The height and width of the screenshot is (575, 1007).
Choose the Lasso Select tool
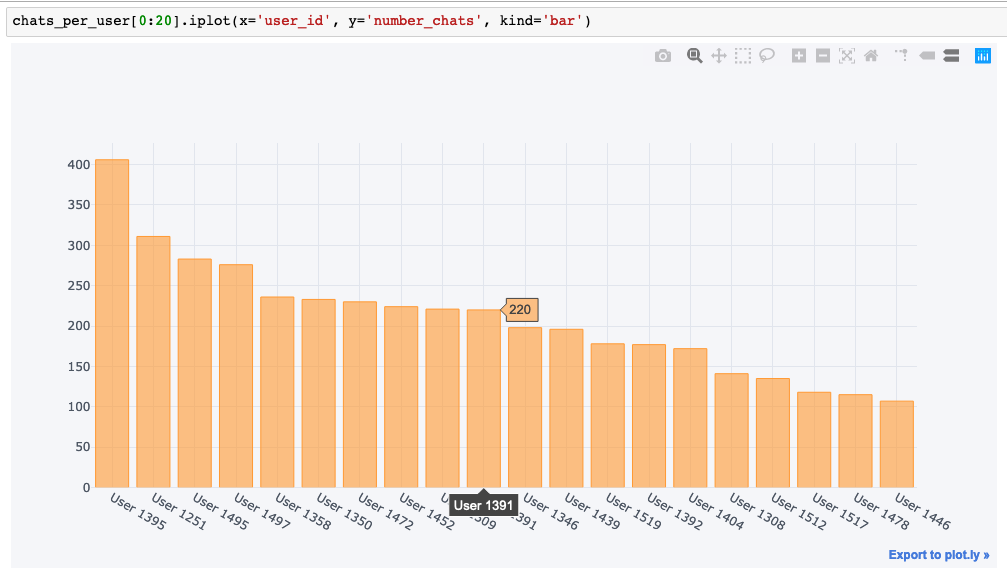tap(767, 56)
